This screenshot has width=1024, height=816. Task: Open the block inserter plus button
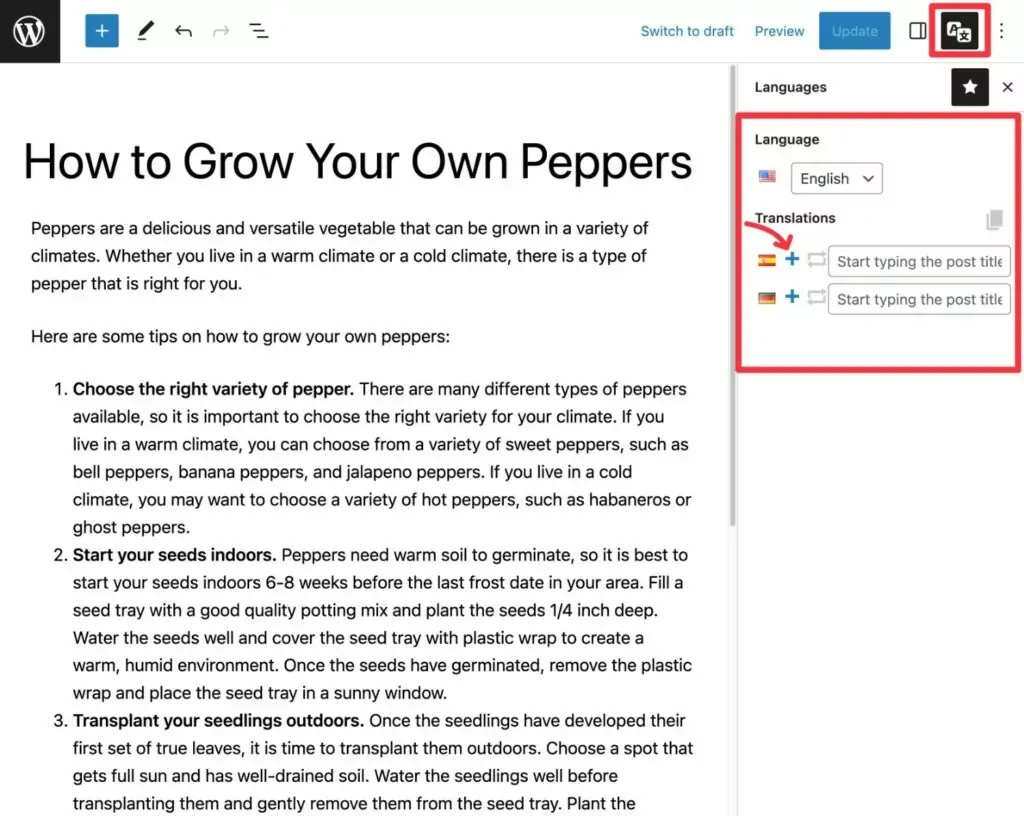(101, 31)
